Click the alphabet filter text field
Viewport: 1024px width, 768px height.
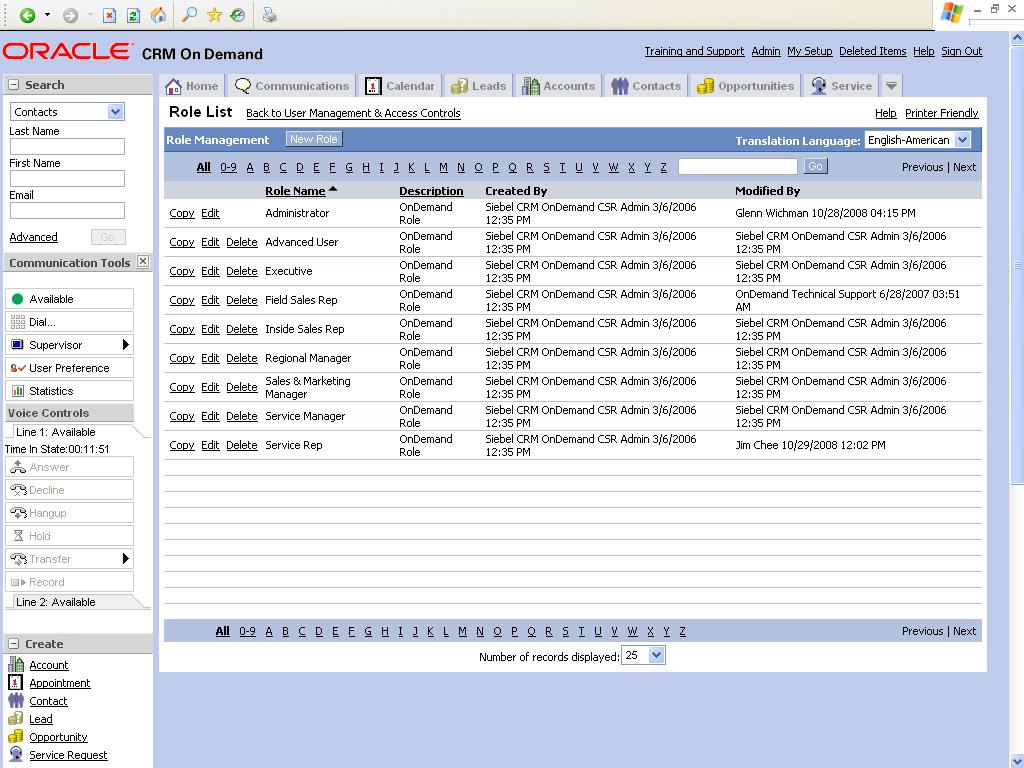737,167
